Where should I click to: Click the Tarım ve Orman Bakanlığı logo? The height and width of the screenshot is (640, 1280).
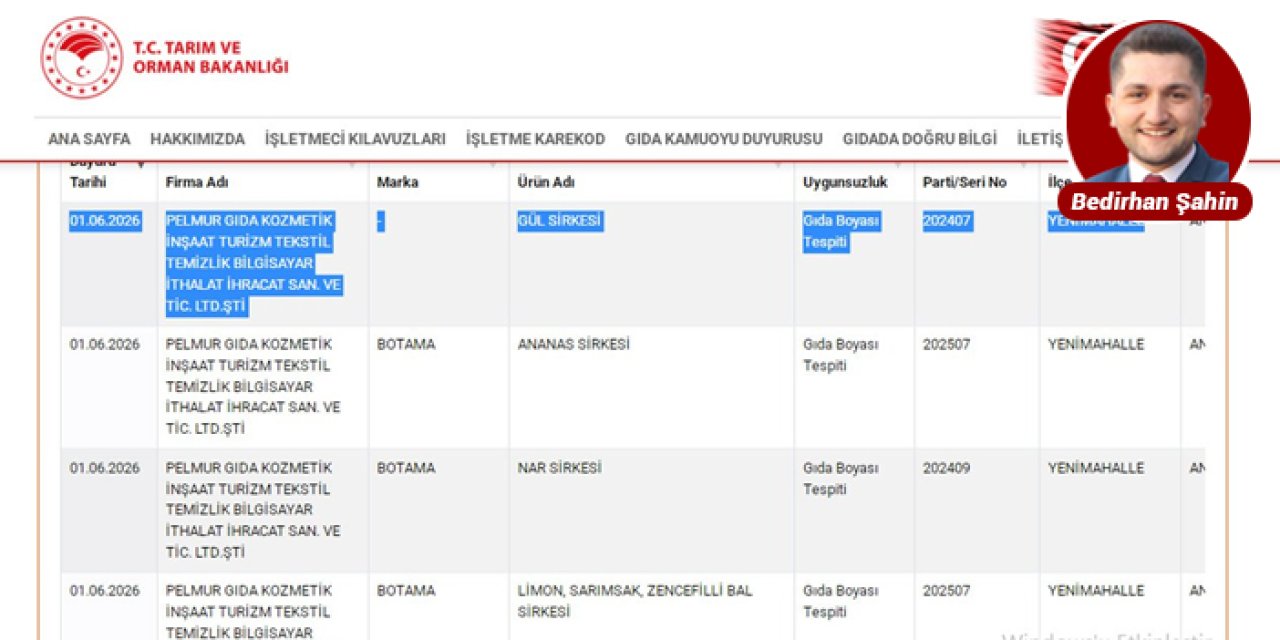(x=81, y=57)
